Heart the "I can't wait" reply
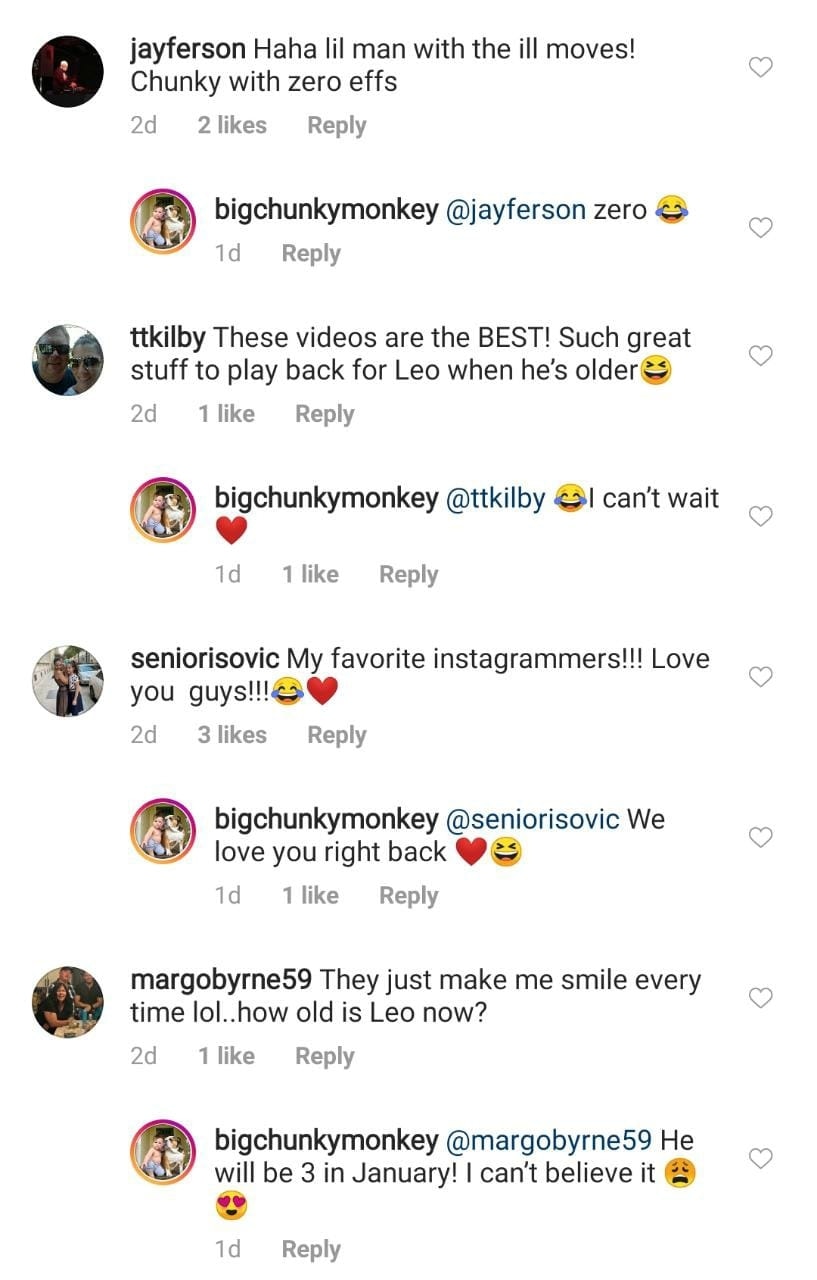The height and width of the screenshot is (1280, 817). [x=761, y=516]
